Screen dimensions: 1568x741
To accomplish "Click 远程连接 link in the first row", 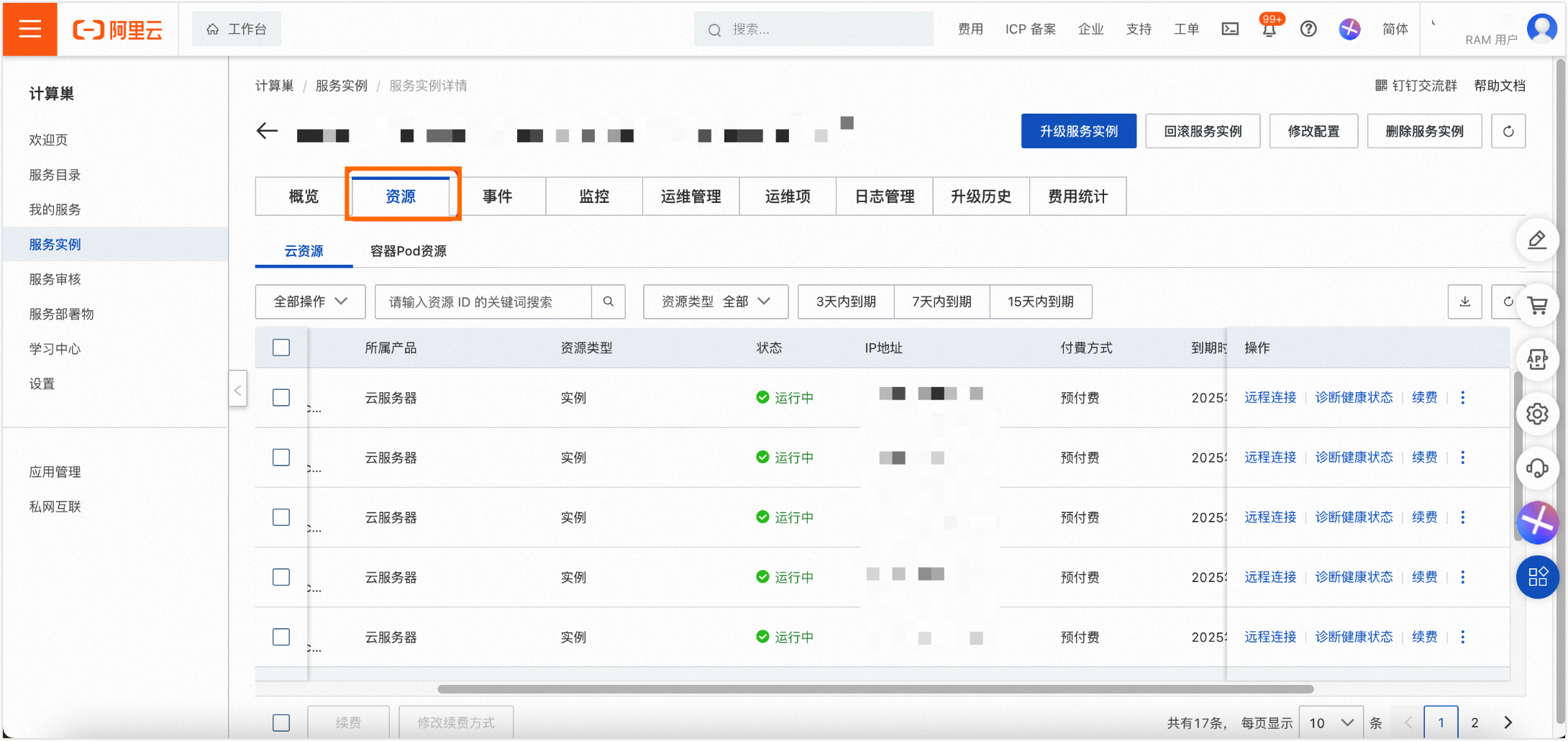I will (1270, 398).
